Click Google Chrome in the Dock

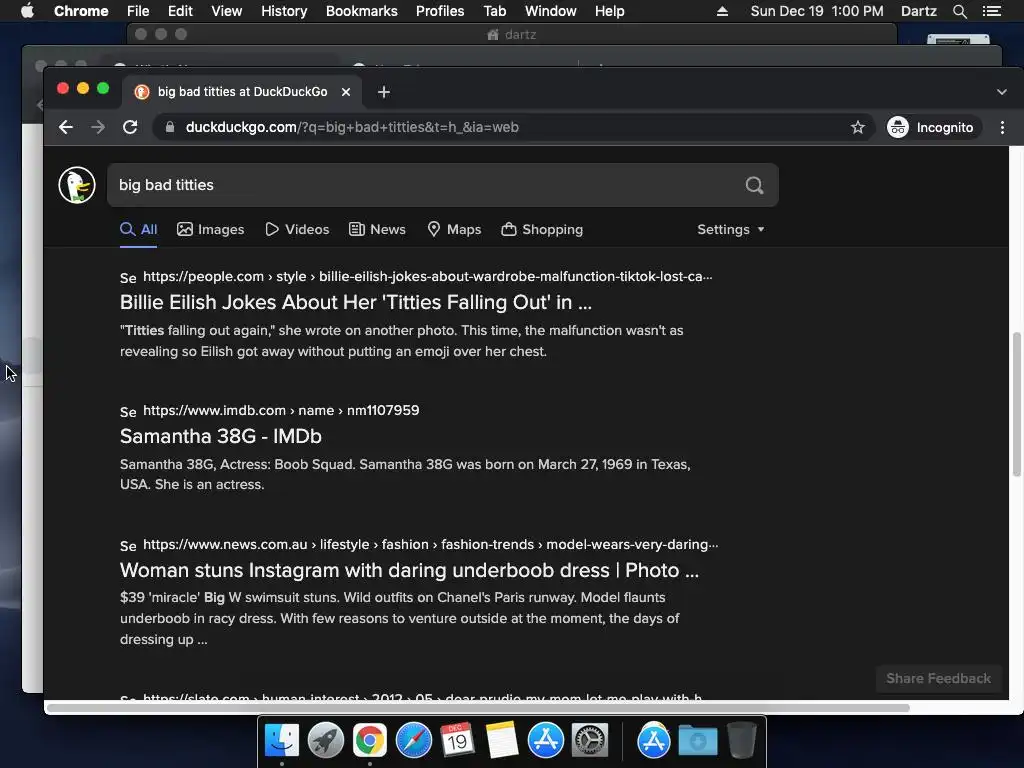(370, 741)
